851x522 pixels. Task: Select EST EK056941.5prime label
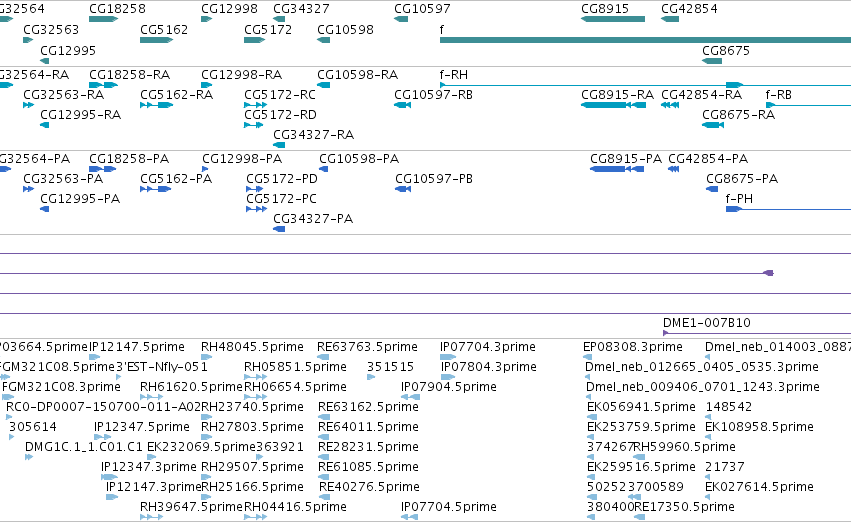[642, 407]
